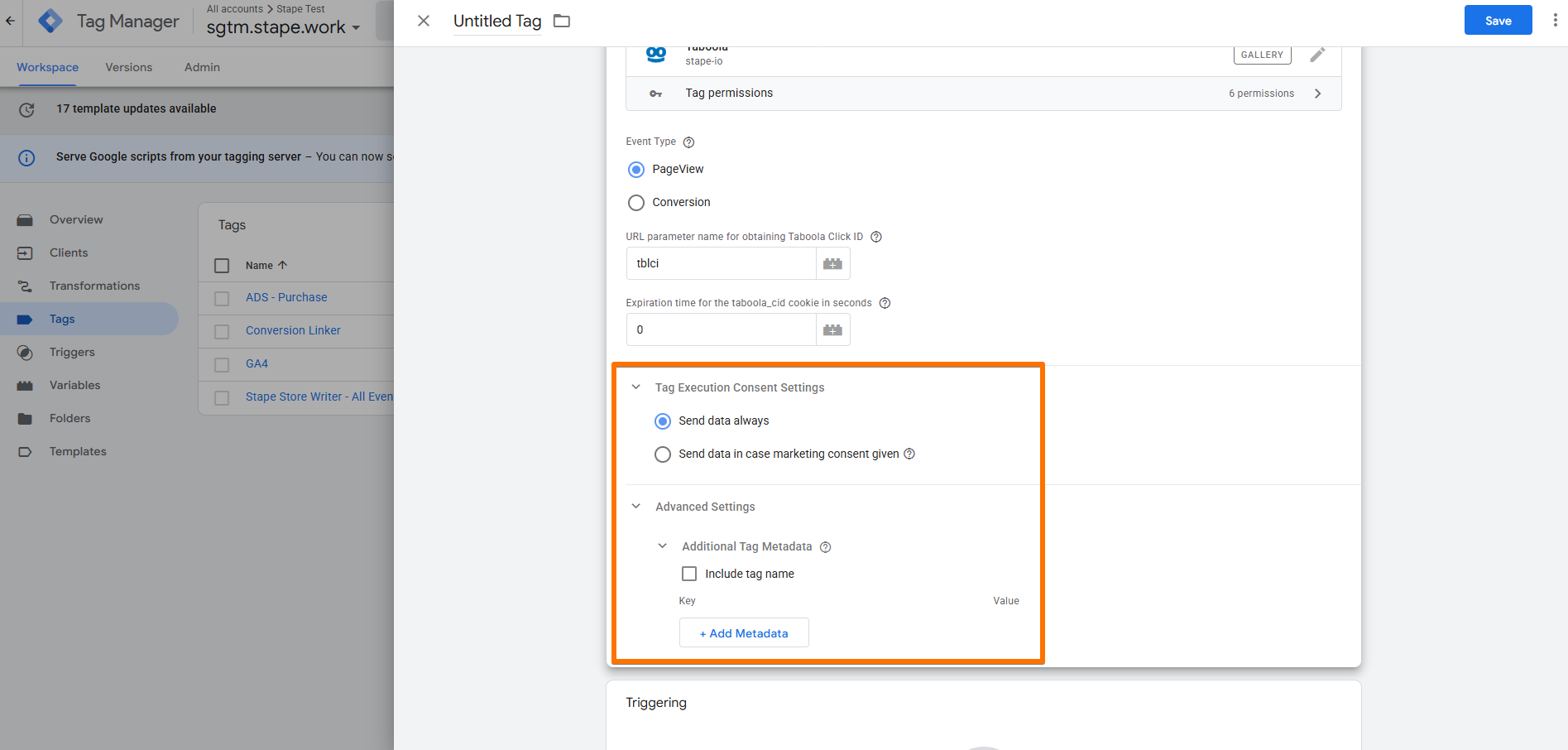Show help for marketing consent option
The height and width of the screenshot is (750, 1568).
(909, 454)
